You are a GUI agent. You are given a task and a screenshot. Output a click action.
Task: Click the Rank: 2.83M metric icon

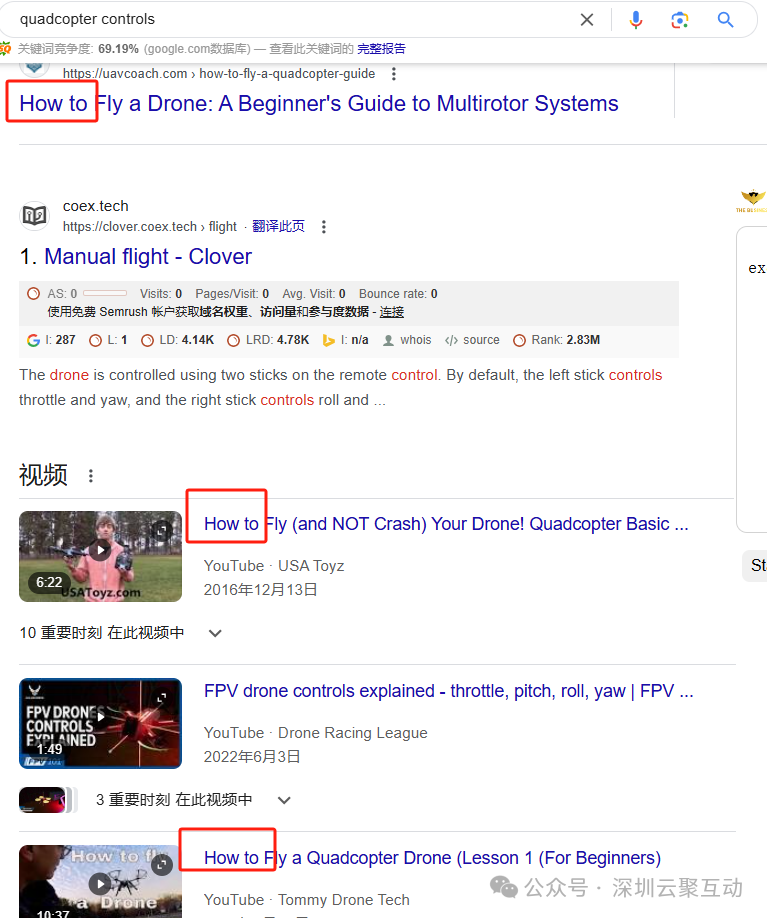(519, 340)
